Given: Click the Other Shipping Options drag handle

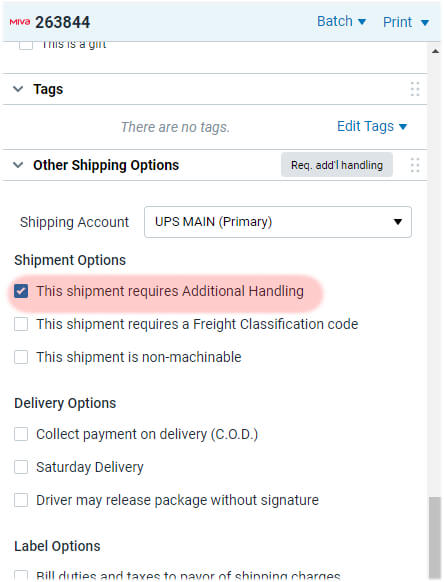Looking at the screenshot, I should (x=415, y=165).
